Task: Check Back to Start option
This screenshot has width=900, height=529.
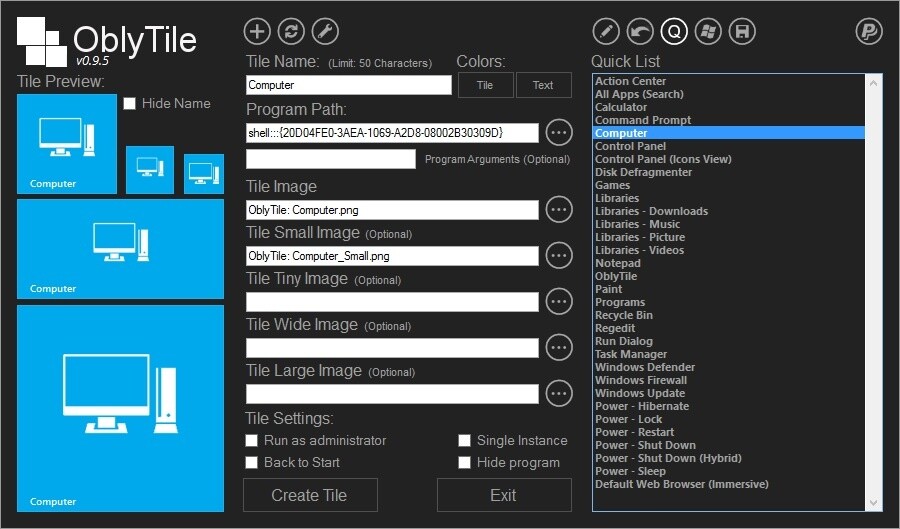Action: coord(251,462)
